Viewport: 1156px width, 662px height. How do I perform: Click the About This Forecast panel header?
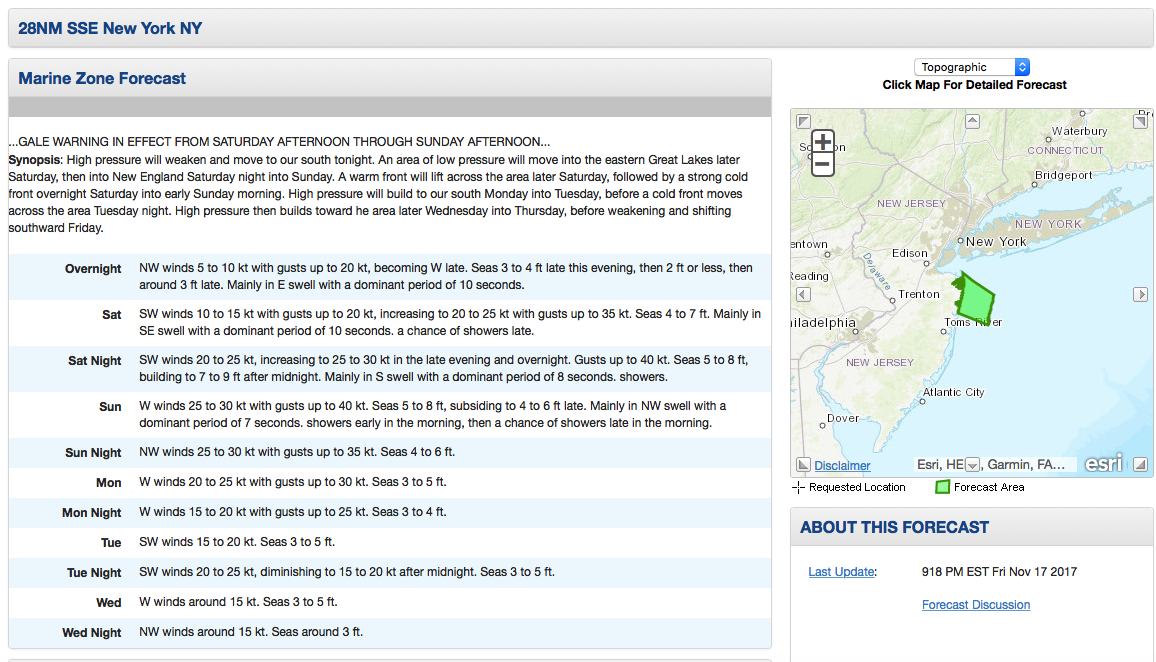pos(894,527)
